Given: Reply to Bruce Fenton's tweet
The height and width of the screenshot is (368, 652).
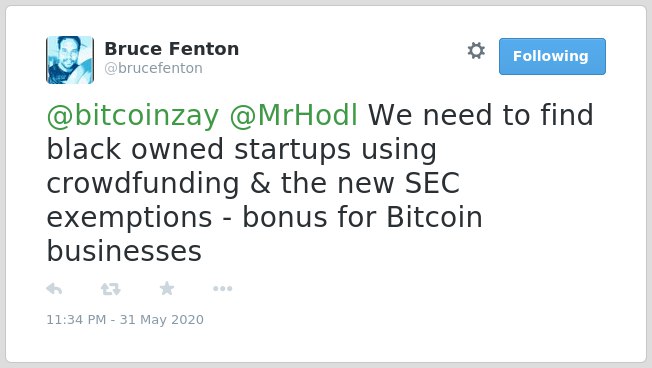Looking at the screenshot, I should point(54,289).
